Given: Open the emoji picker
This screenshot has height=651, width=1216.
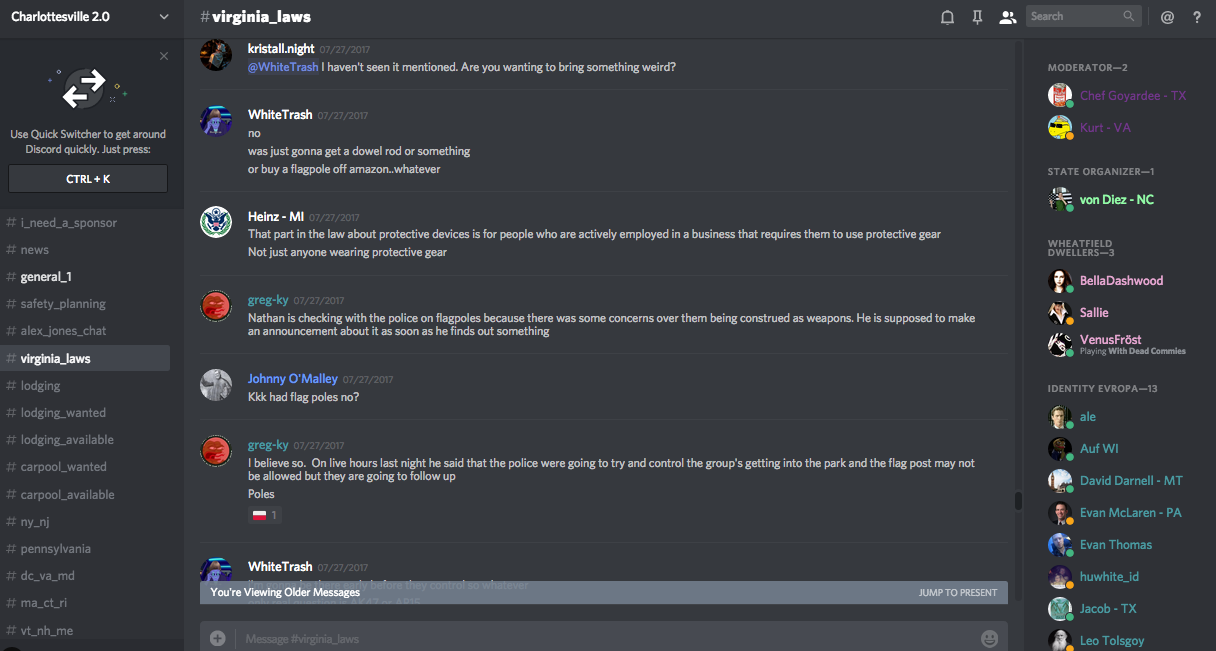Looking at the screenshot, I should (990, 638).
